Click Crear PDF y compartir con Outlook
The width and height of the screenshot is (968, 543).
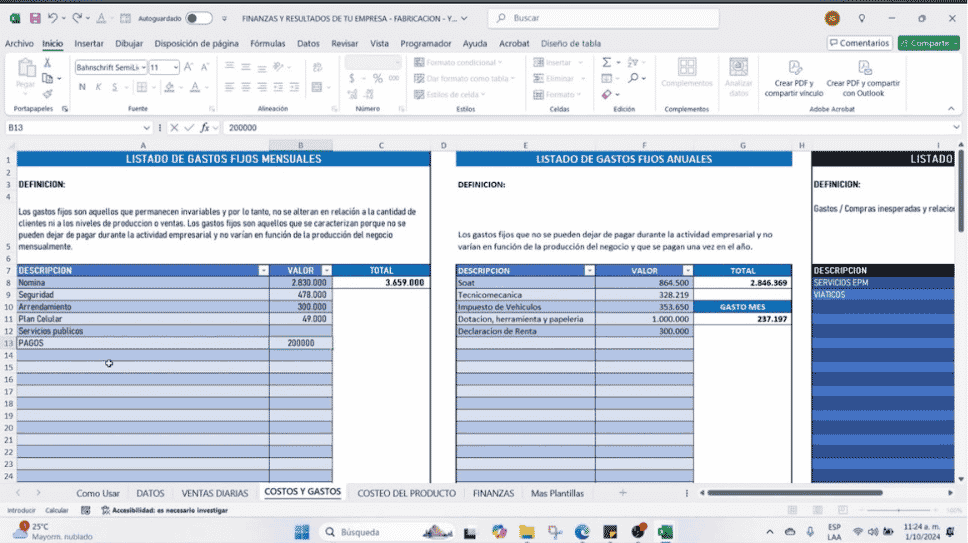click(x=863, y=78)
